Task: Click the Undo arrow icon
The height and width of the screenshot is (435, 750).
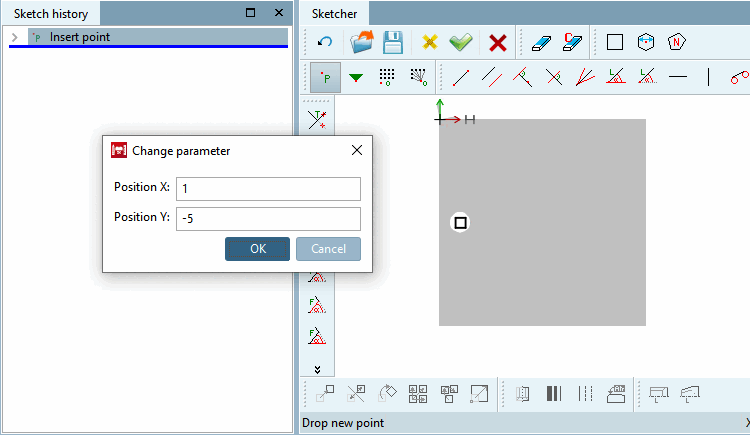Action: pyautogui.click(x=325, y=42)
